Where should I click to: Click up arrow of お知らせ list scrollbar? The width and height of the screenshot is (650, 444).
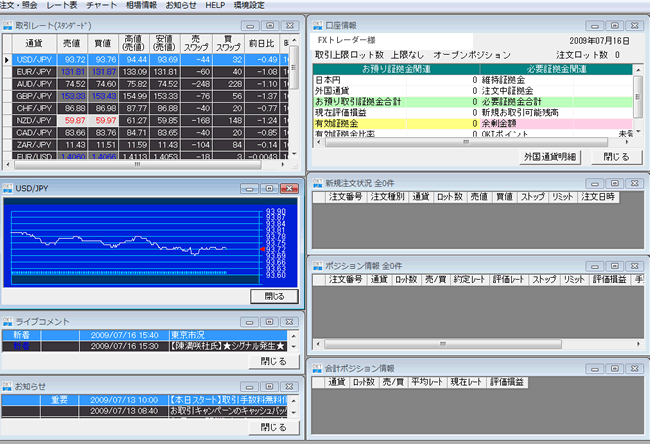293,400
